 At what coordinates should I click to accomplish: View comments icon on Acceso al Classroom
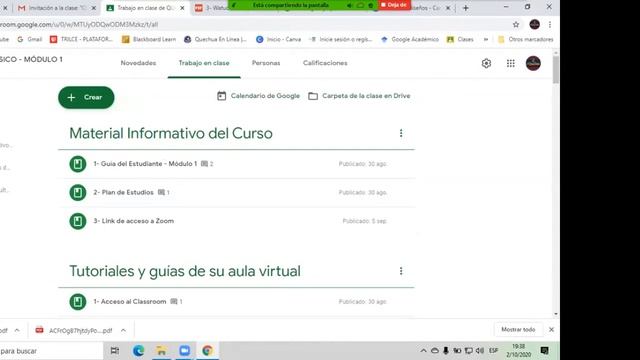pos(174,302)
